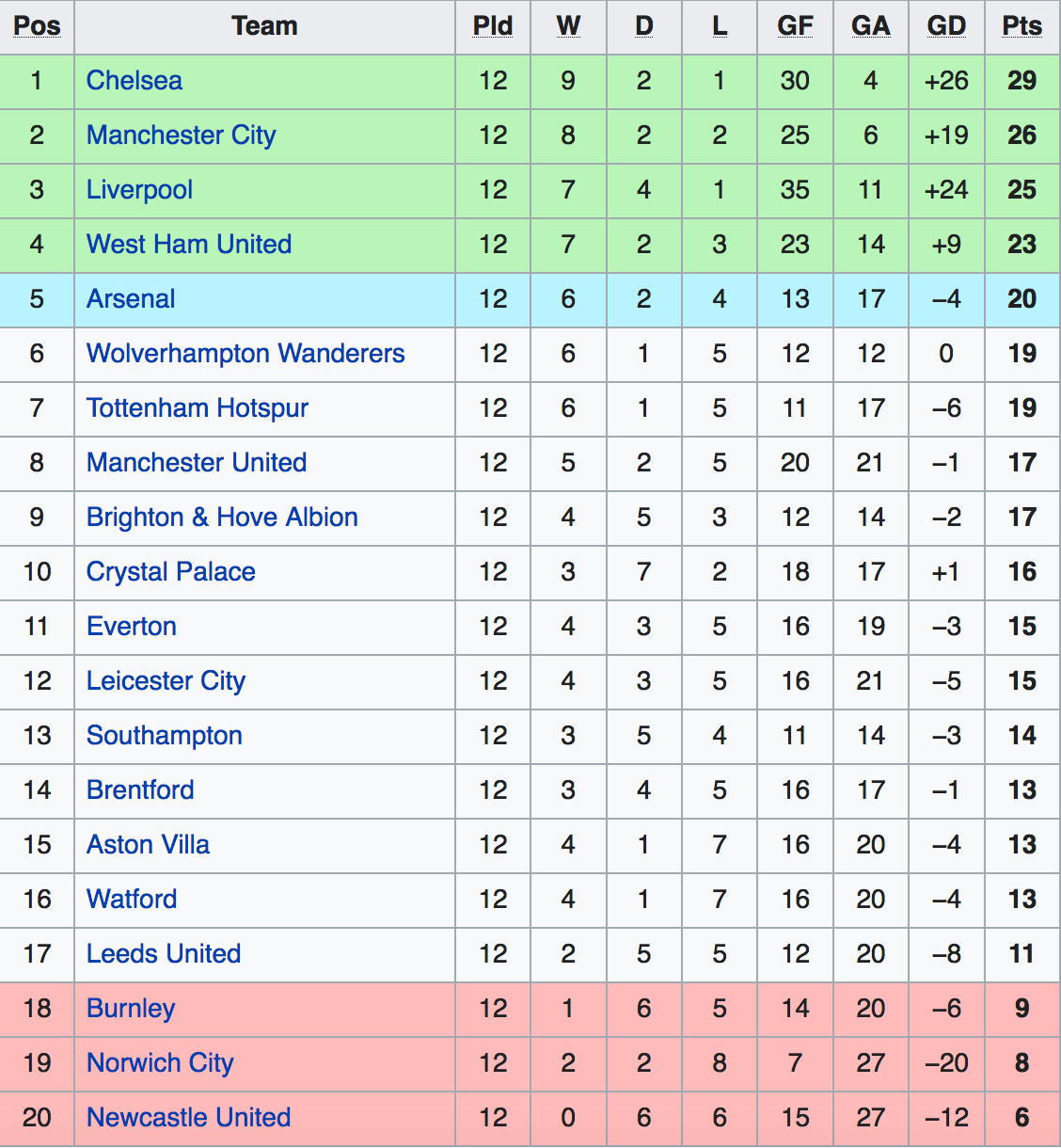1061x1148 pixels.
Task: Click the Norwich City link
Action: [160, 1063]
